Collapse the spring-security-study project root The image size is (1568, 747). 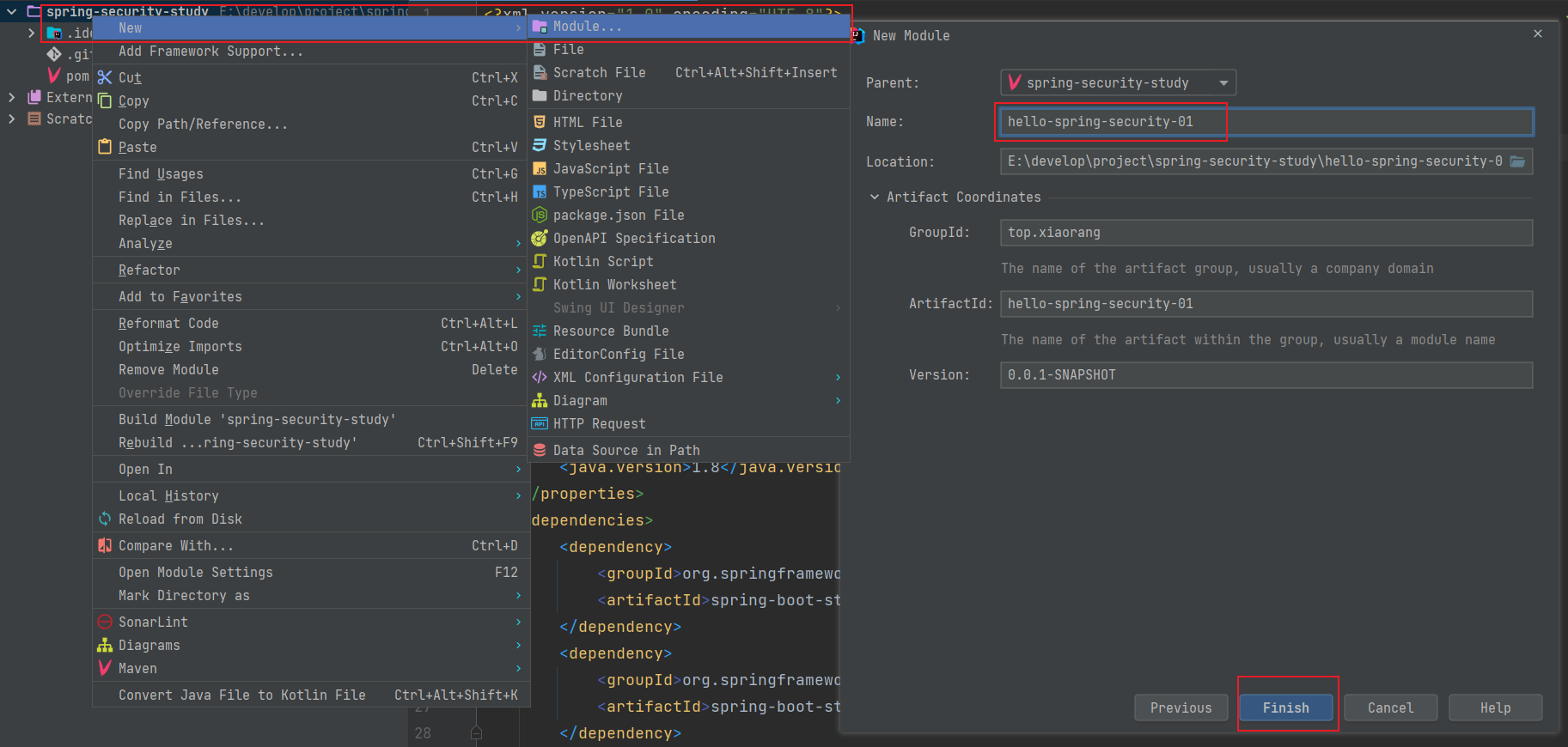pyautogui.click(x=11, y=12)
